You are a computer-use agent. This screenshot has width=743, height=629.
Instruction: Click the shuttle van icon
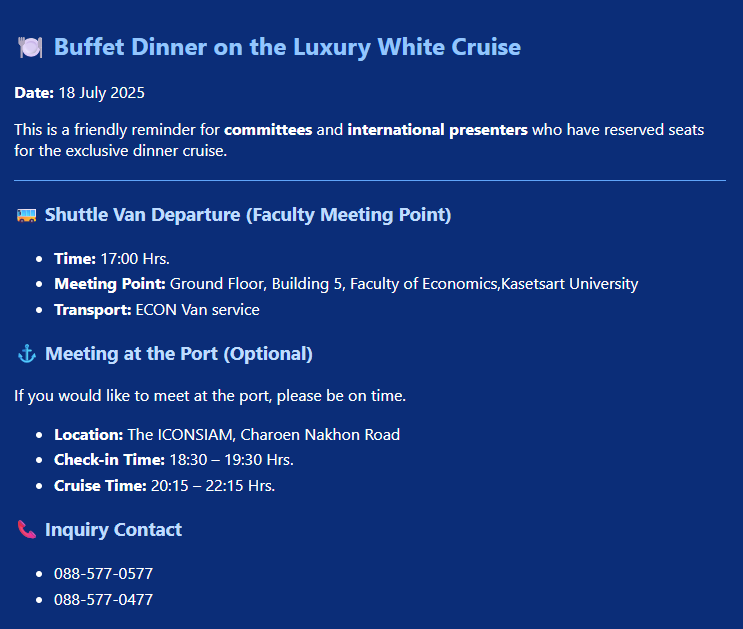coord(27,215)
